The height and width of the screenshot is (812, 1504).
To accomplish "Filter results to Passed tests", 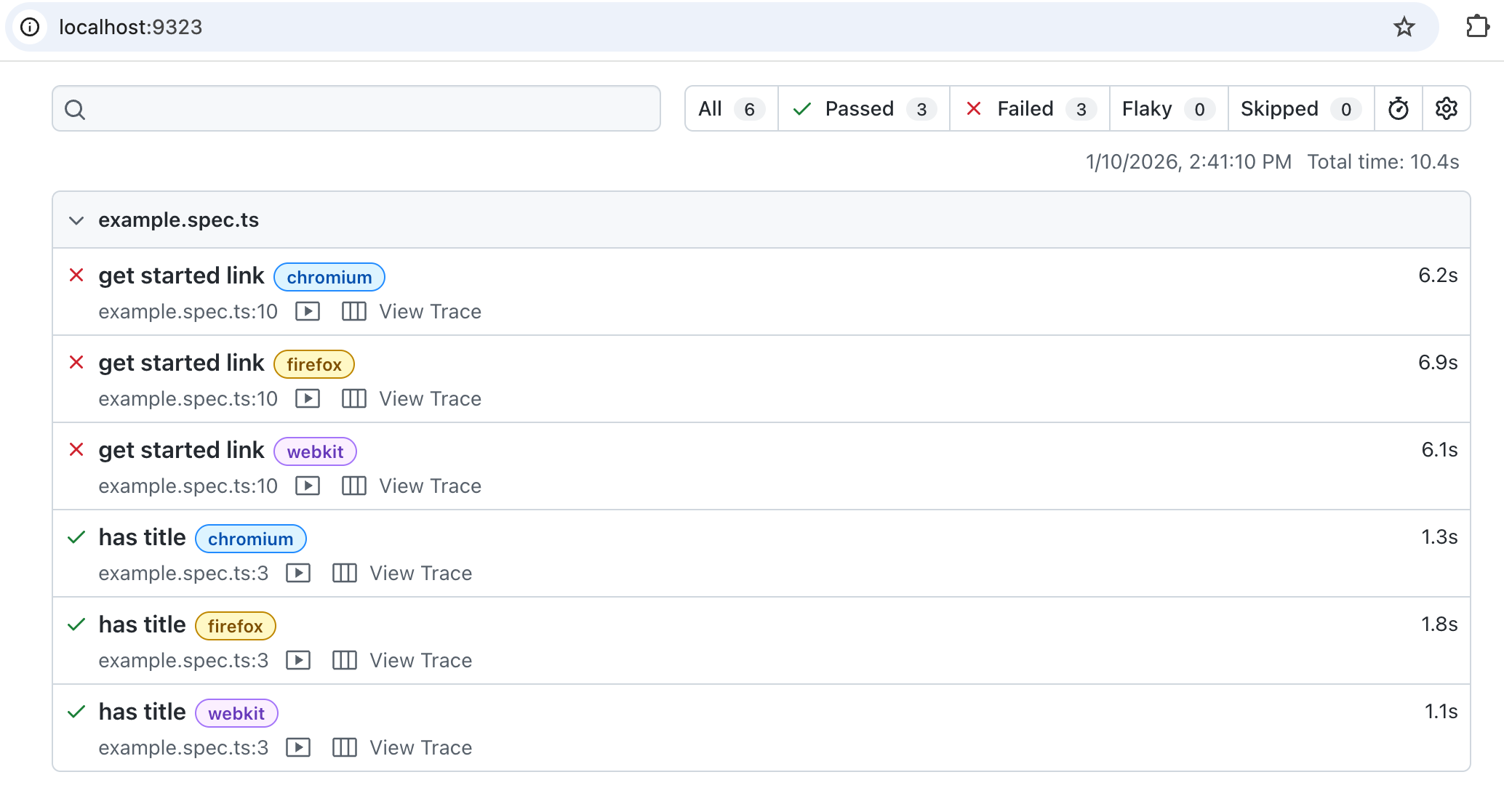I will (864, 109).
